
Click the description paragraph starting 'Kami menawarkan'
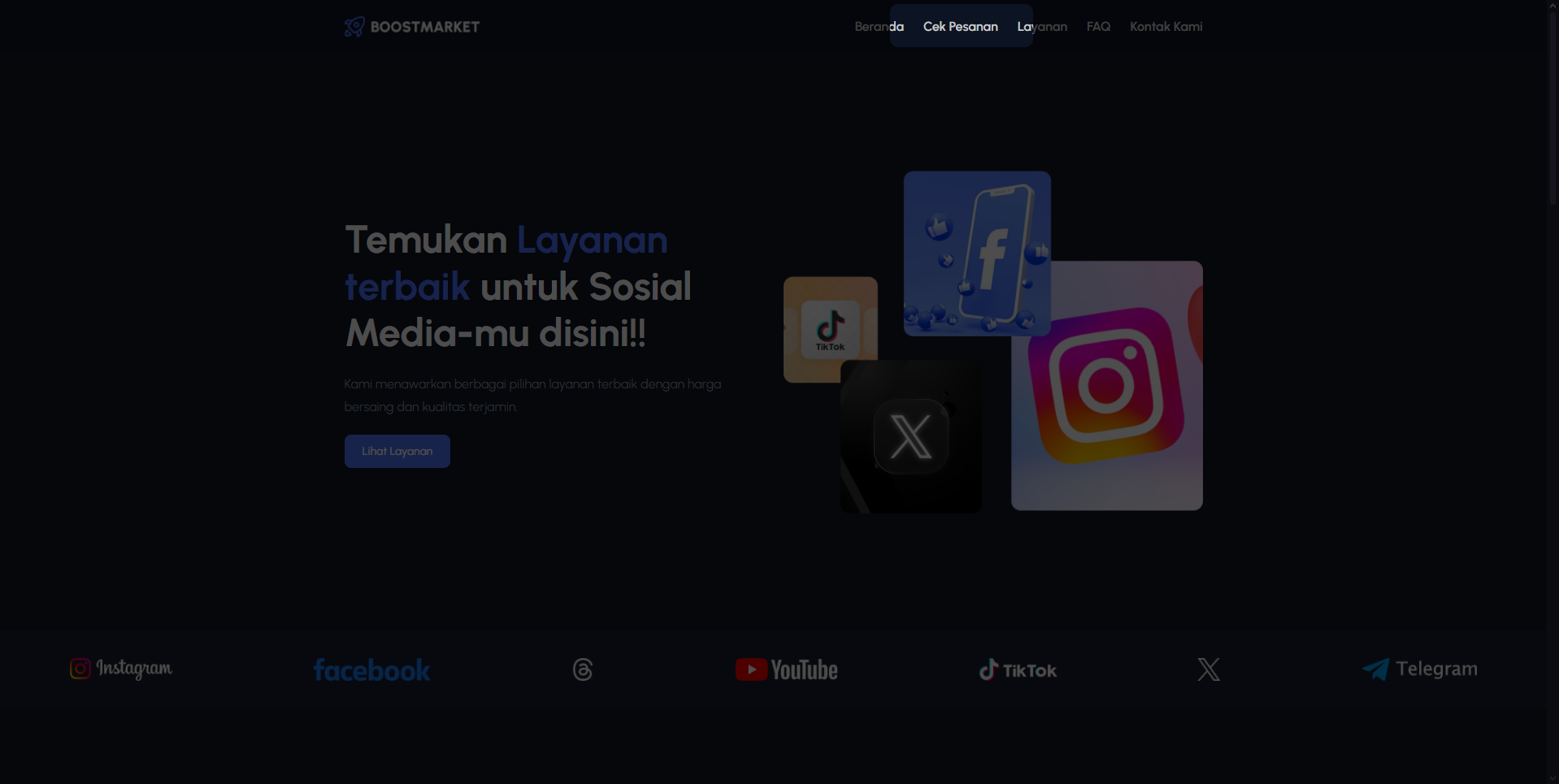[x=532, y=395]
